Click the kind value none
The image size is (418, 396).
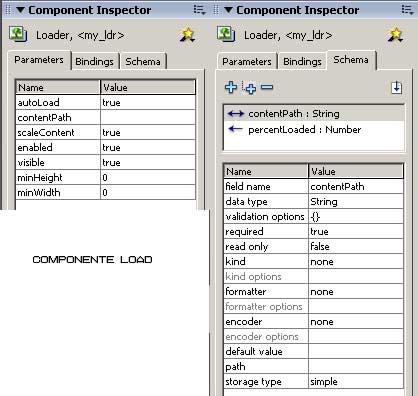pos(356,261)
